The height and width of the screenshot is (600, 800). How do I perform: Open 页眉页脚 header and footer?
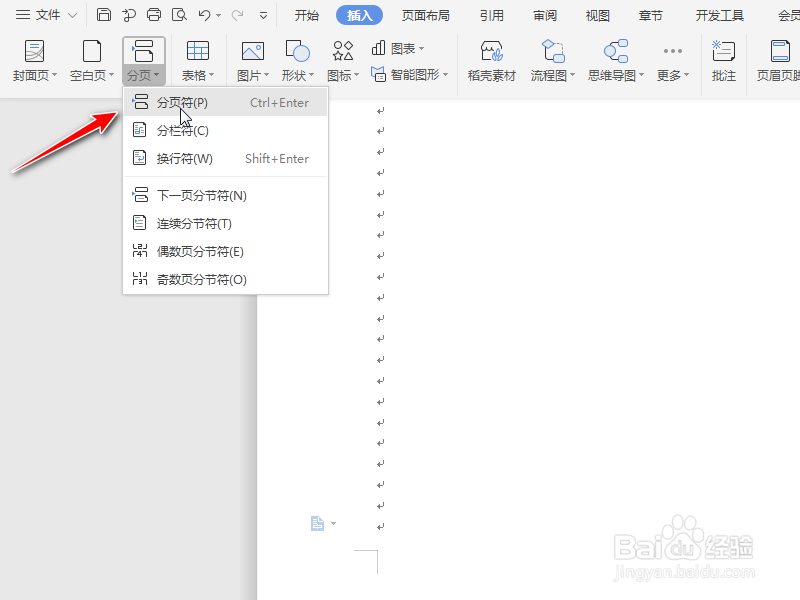[778, 61]
